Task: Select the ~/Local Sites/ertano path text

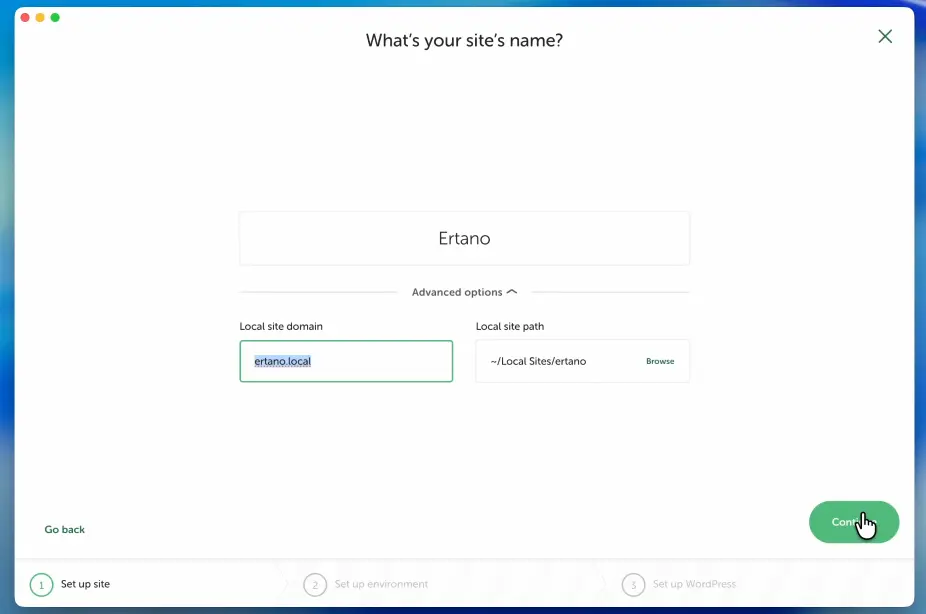Action: [538, 361]
